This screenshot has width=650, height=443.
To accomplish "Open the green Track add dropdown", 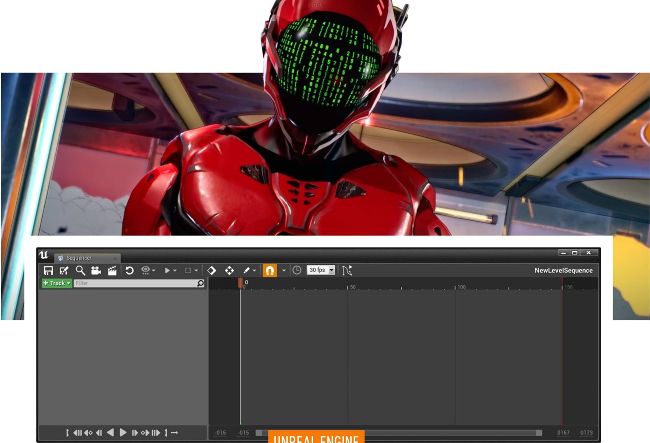I will tap(56, 283).
